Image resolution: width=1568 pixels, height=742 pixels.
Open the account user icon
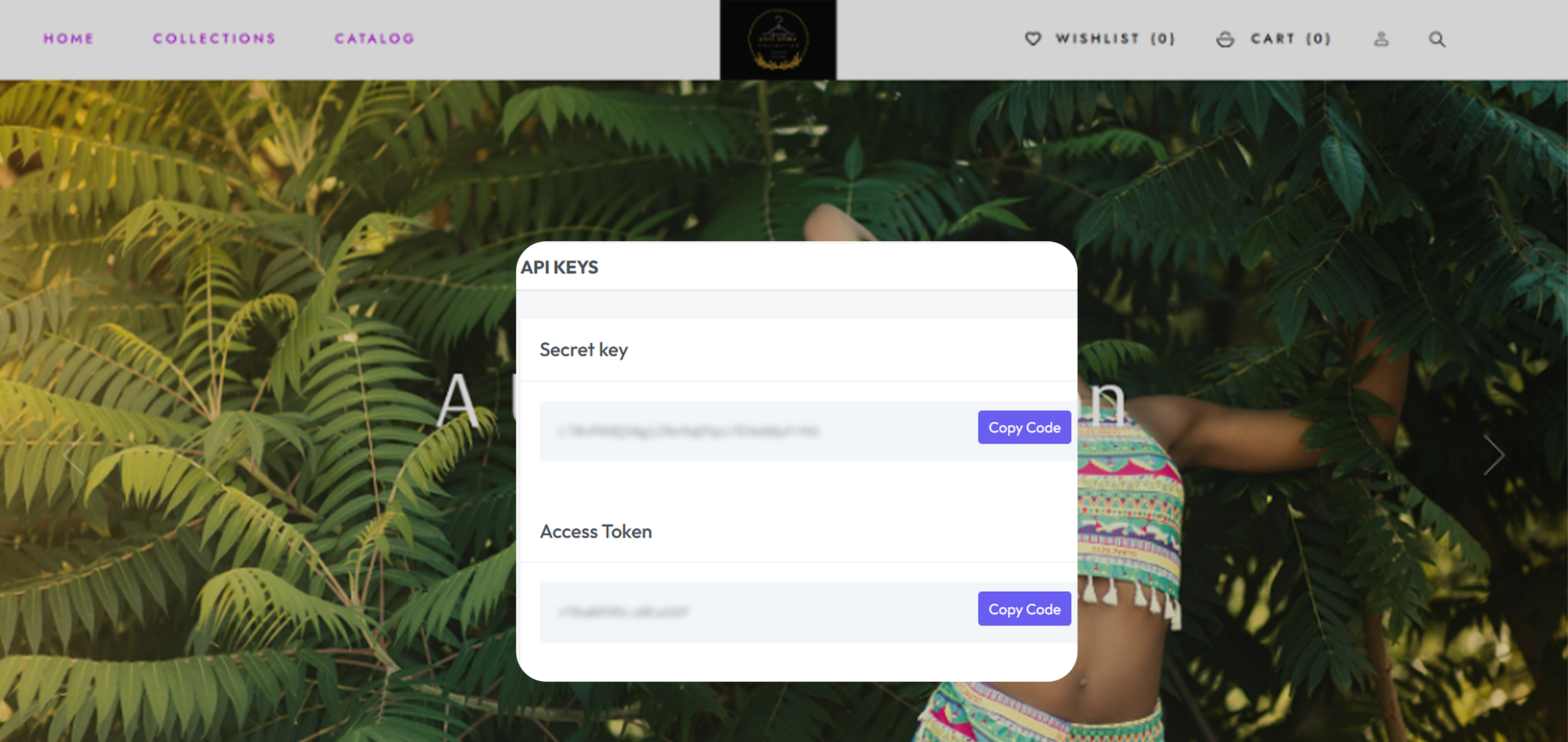[x=1381, y=39]
